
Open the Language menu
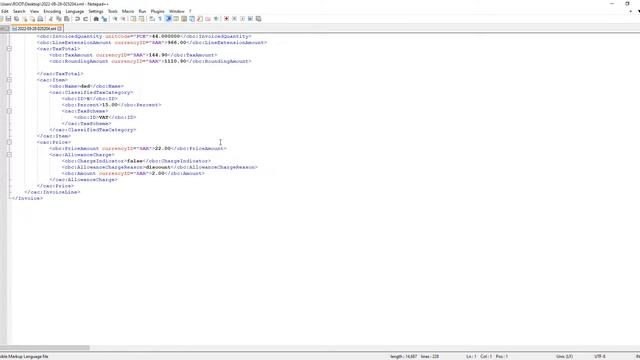click(75, 11)
